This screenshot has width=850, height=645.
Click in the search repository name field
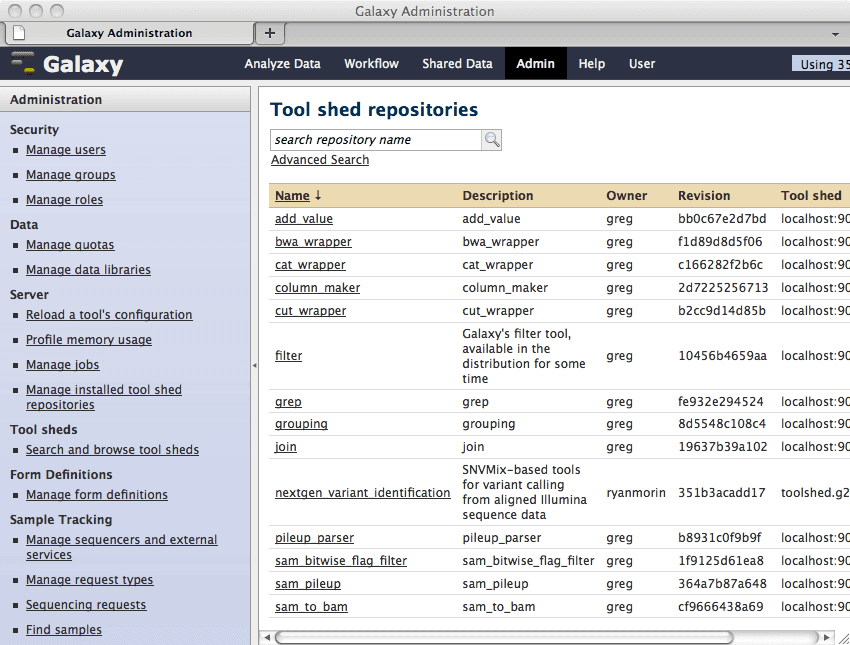[376, 140]
